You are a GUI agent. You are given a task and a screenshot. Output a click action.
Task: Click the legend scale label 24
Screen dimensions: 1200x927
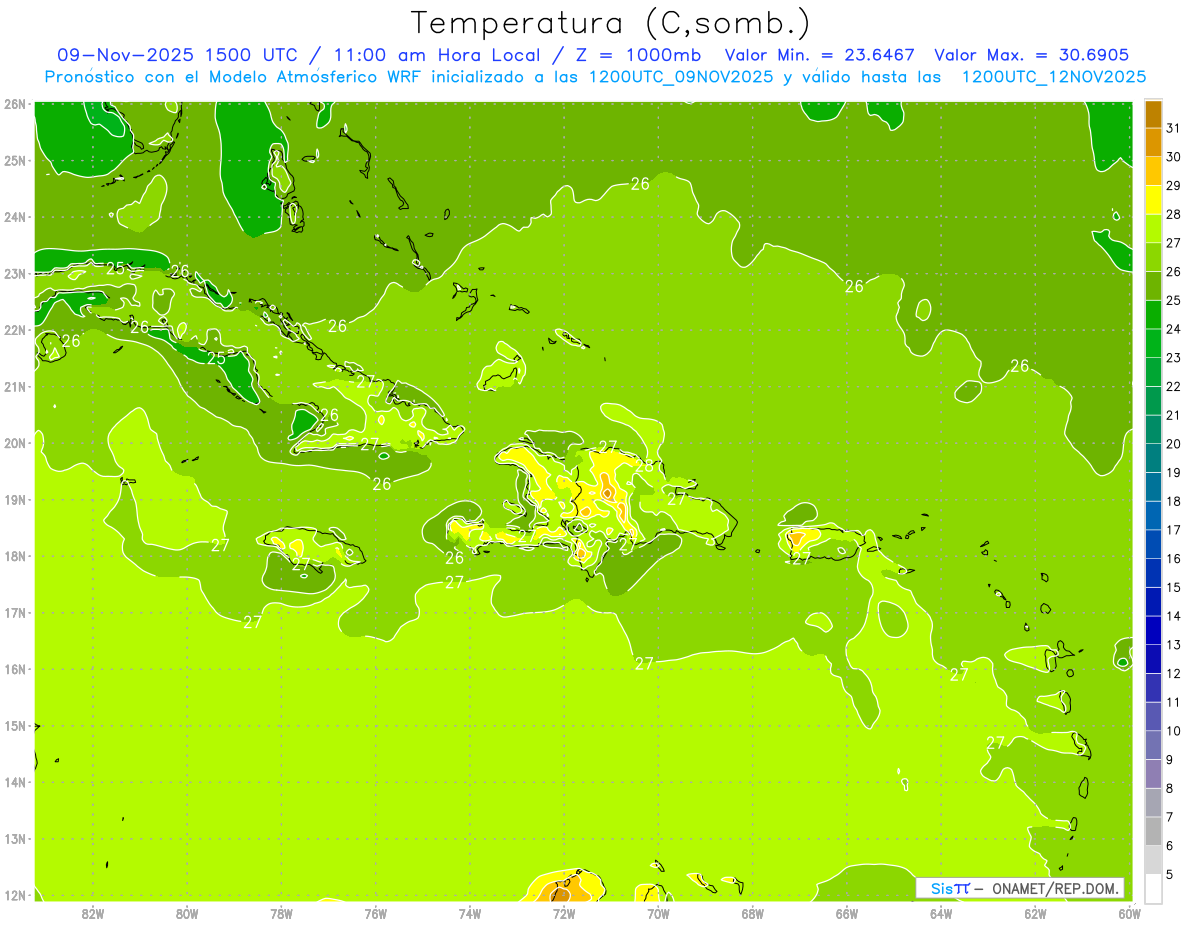click(1174, 329)
